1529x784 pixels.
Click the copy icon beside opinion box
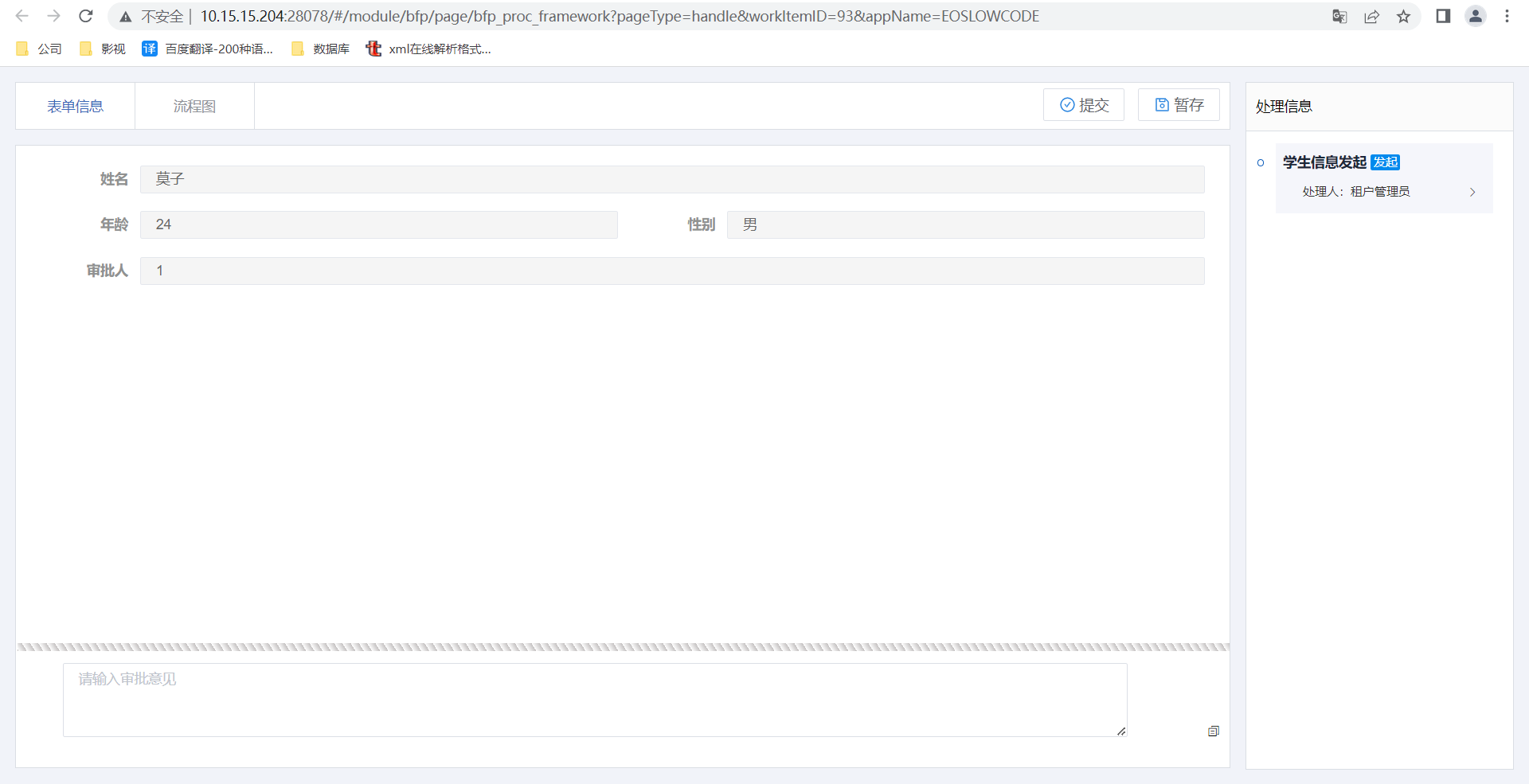pos(1213,731)
